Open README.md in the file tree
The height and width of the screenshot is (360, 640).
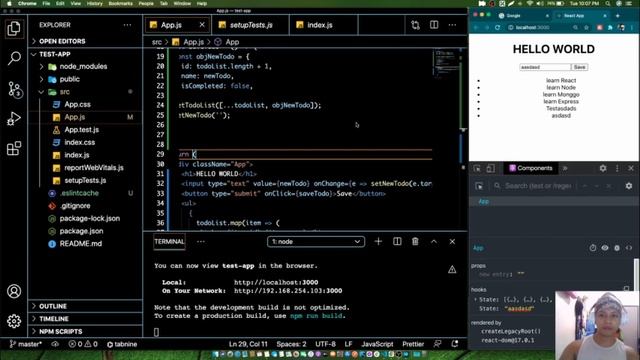pos(81,244)
